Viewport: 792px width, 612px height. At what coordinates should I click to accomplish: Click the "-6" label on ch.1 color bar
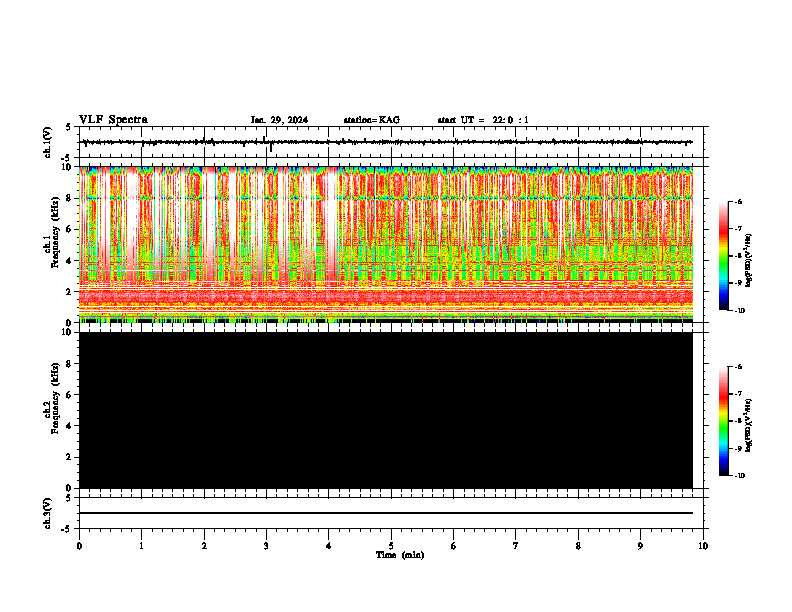click(x=738, y=201)
